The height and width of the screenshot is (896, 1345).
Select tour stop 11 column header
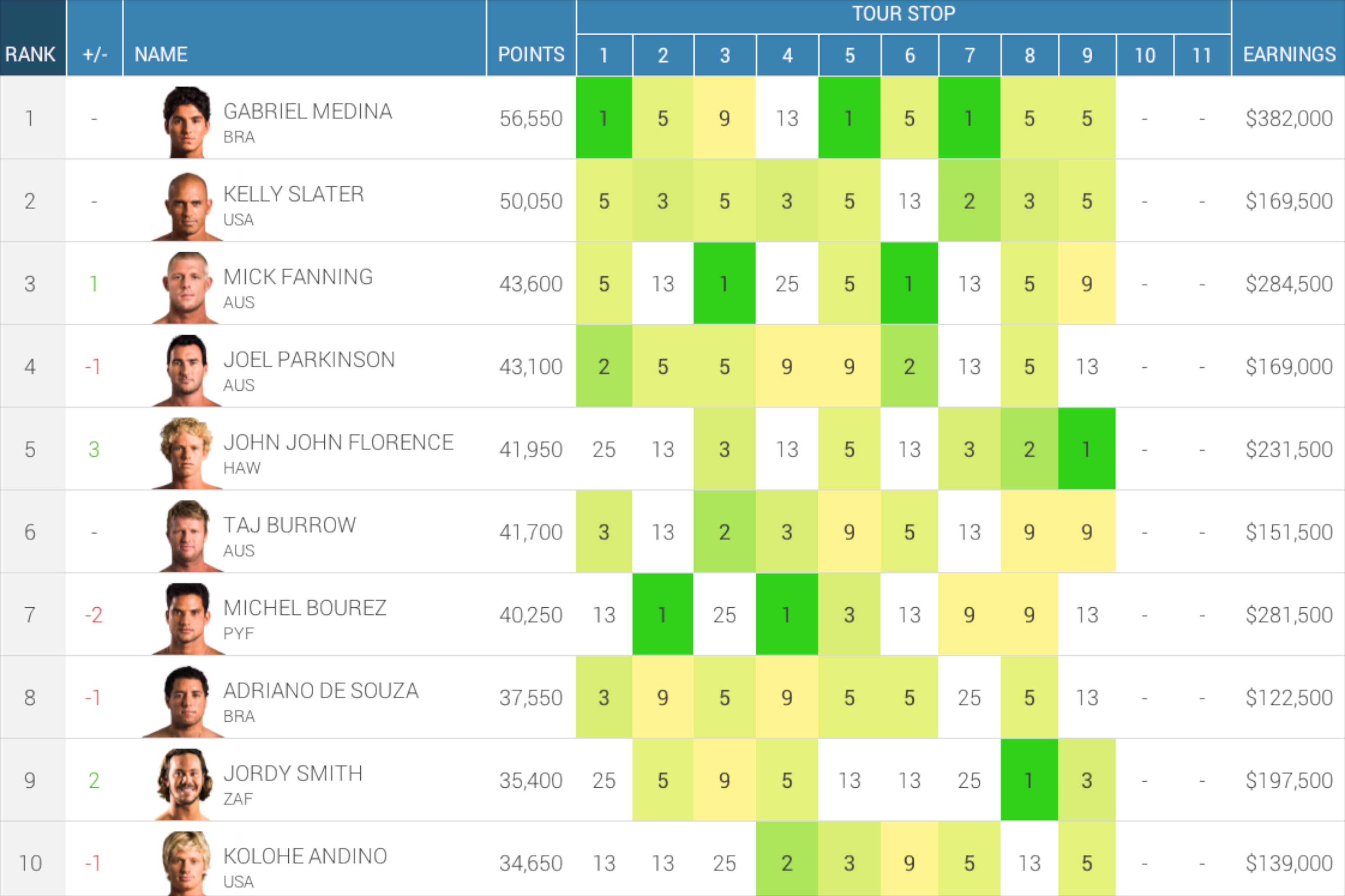[1201, 55]
